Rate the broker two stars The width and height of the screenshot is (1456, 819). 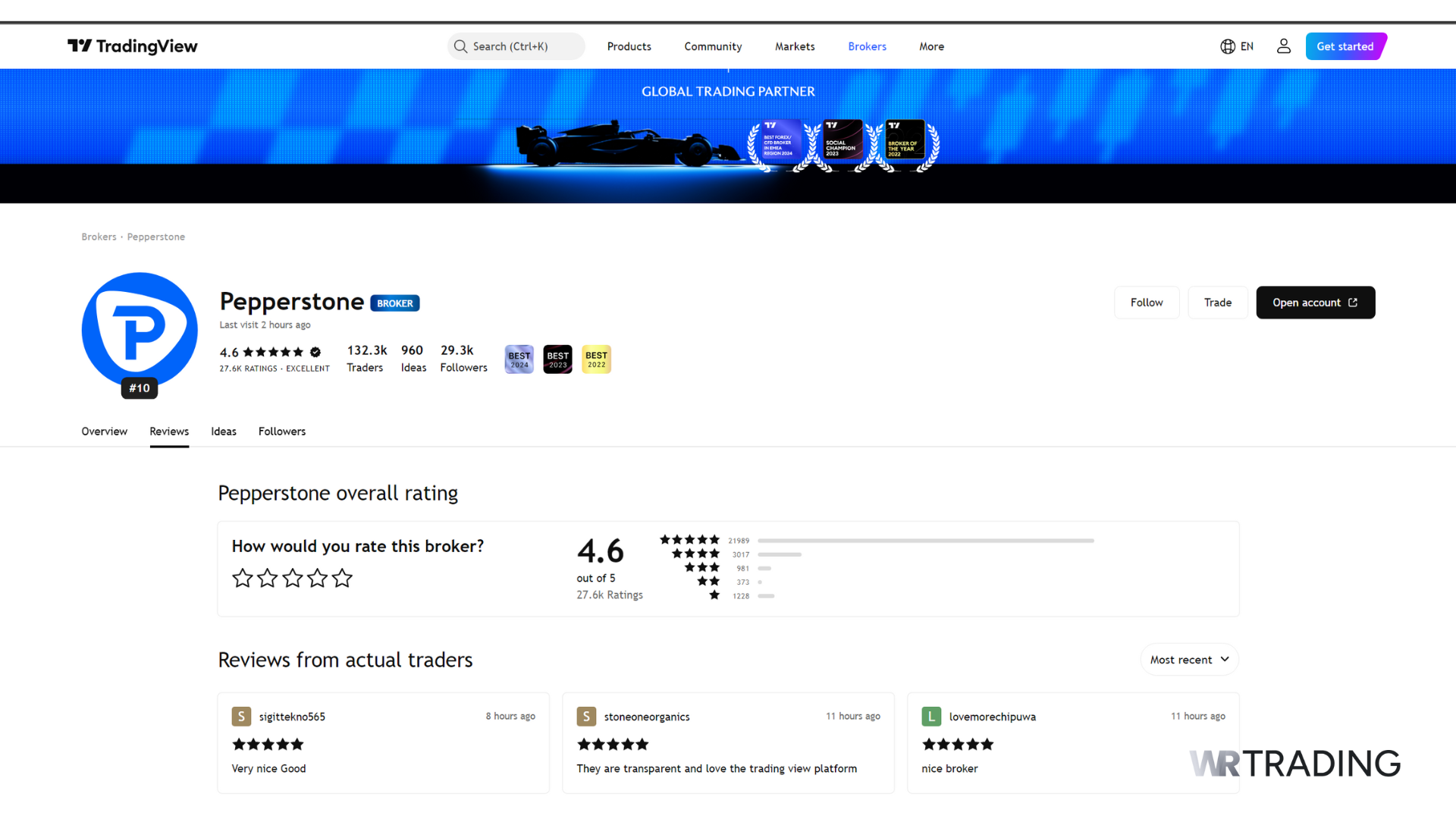pos(268,579)
